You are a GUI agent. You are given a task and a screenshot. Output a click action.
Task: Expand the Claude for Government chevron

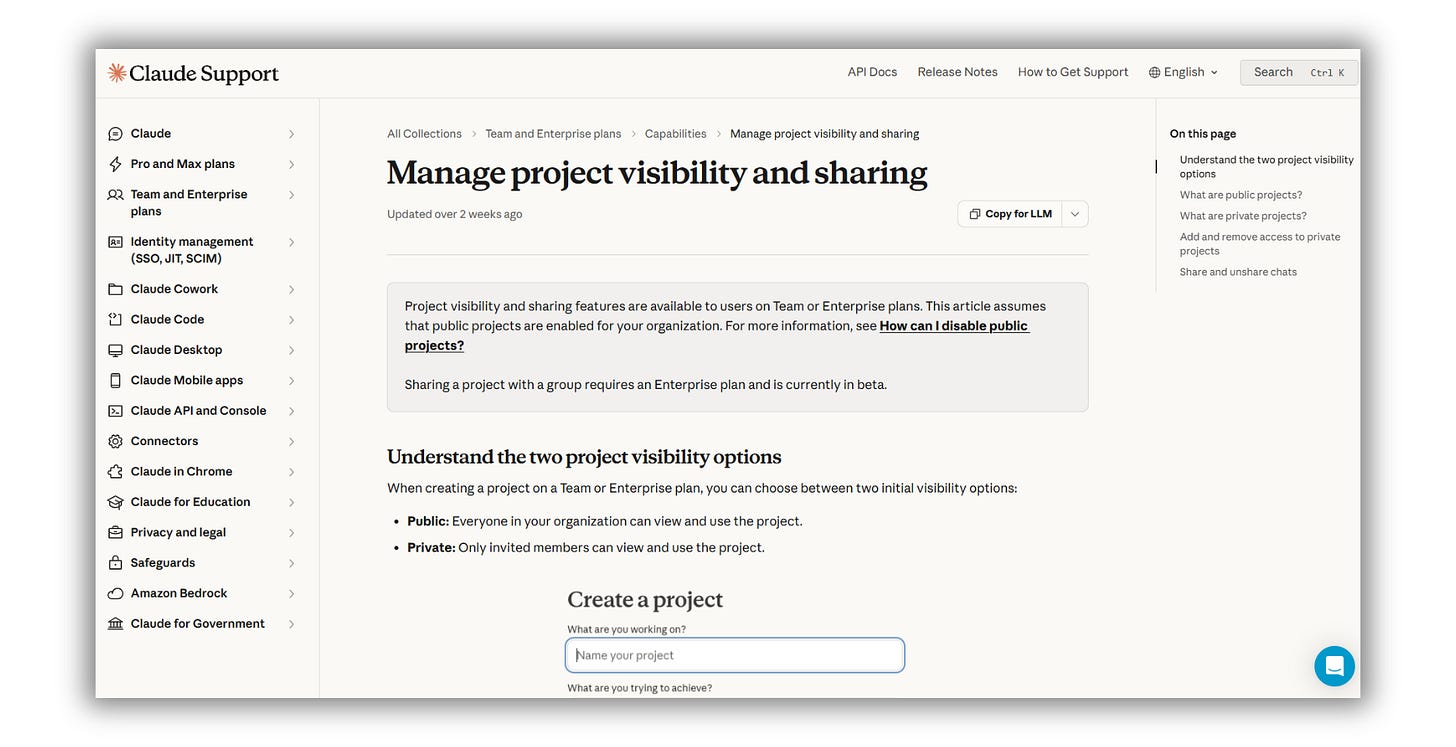point(292,624)
